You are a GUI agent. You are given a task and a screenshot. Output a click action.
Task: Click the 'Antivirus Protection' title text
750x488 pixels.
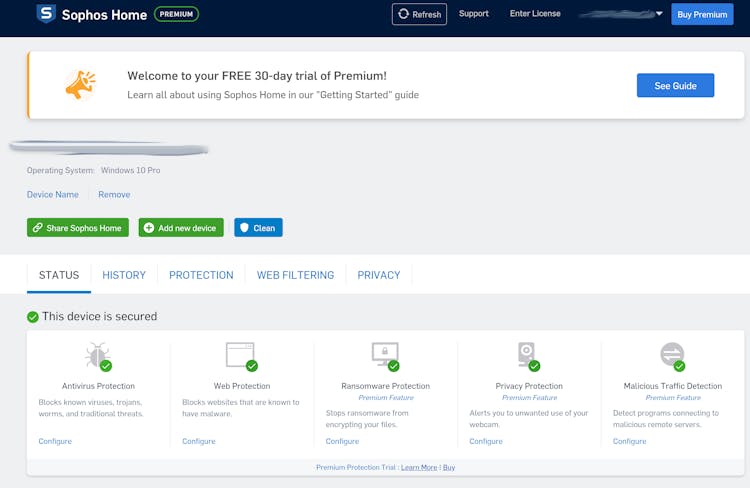[98, 386]
